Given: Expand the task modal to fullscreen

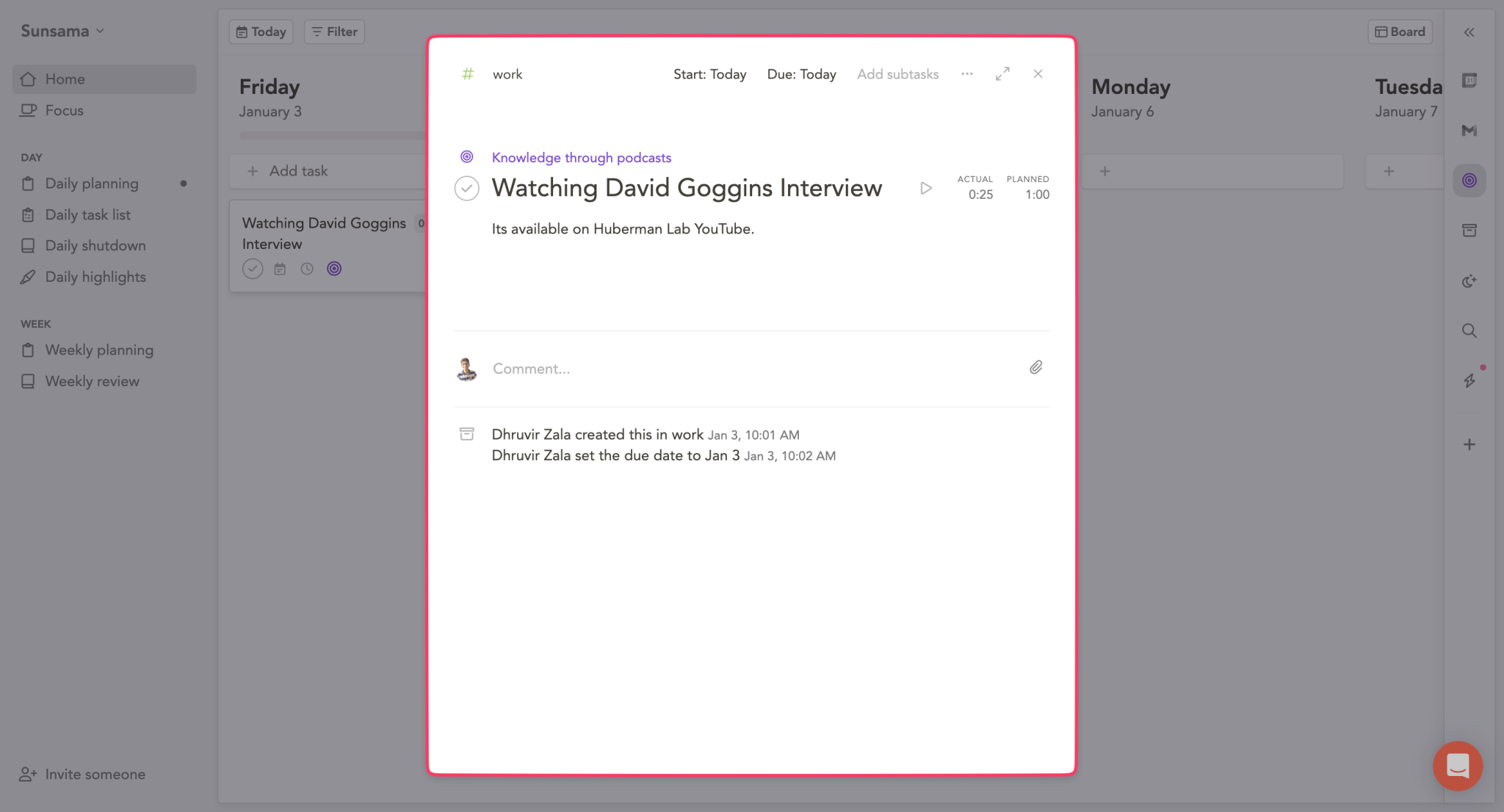Looking at the screenshot, I should point(1002,74).
